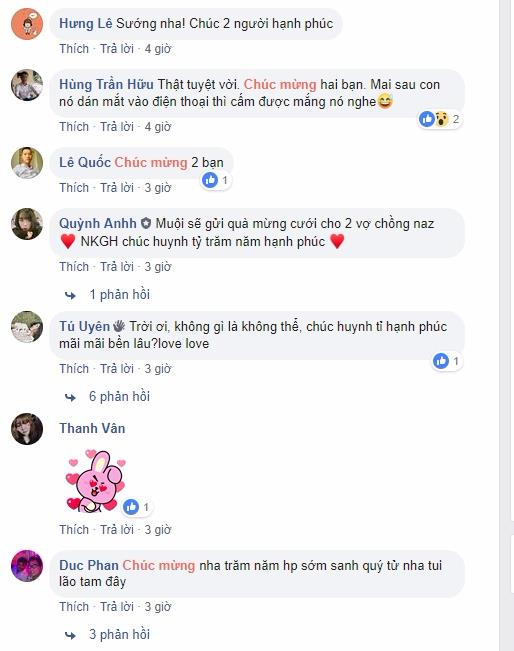Click the badge icon beside Quỳnh Anh
514x651 pixels.
[146, 223]
